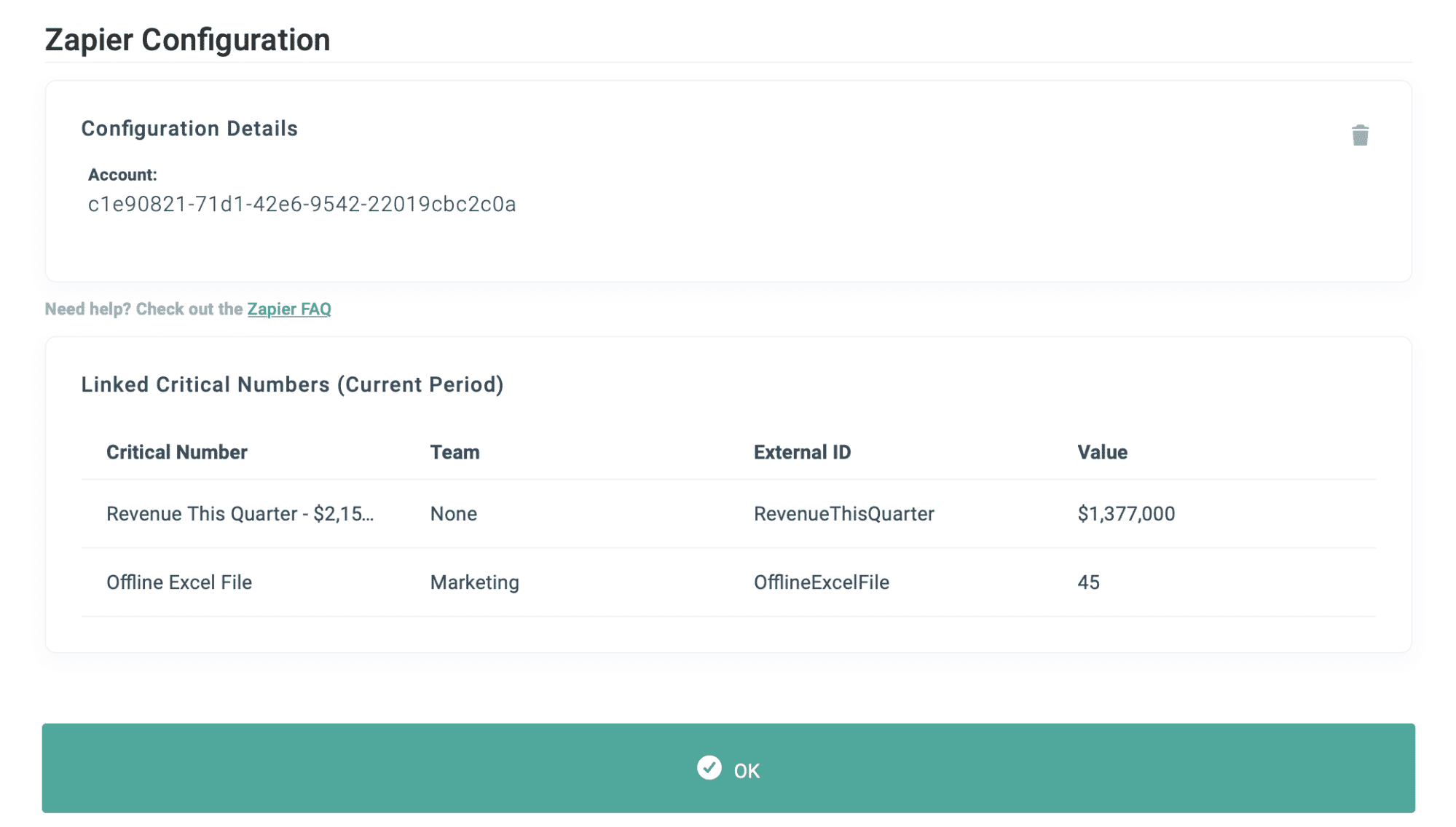Screen dimensions: 1456x827
Task: Click the $1,377,000 value cell
Action: [1126, 514]
